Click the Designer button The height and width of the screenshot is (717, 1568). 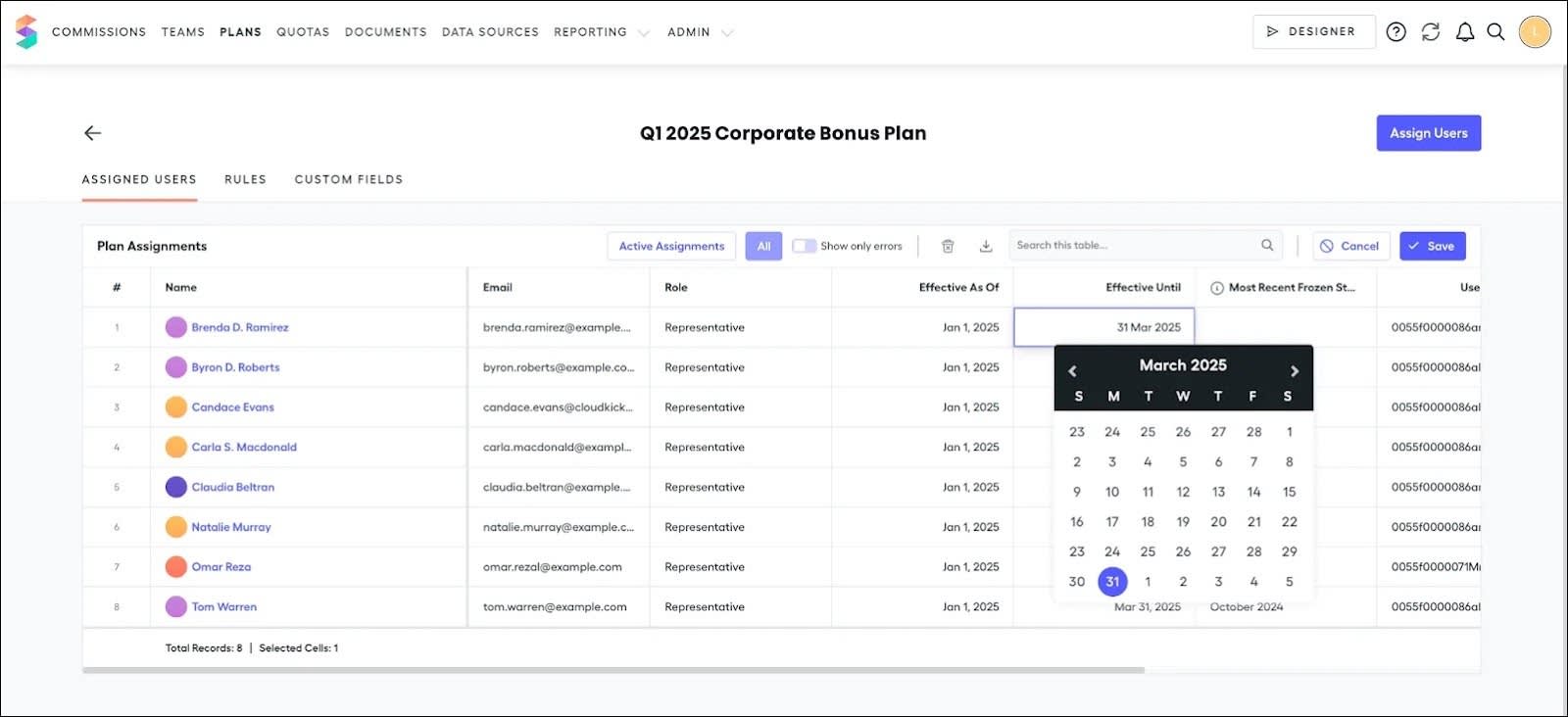pos(1313,32)
